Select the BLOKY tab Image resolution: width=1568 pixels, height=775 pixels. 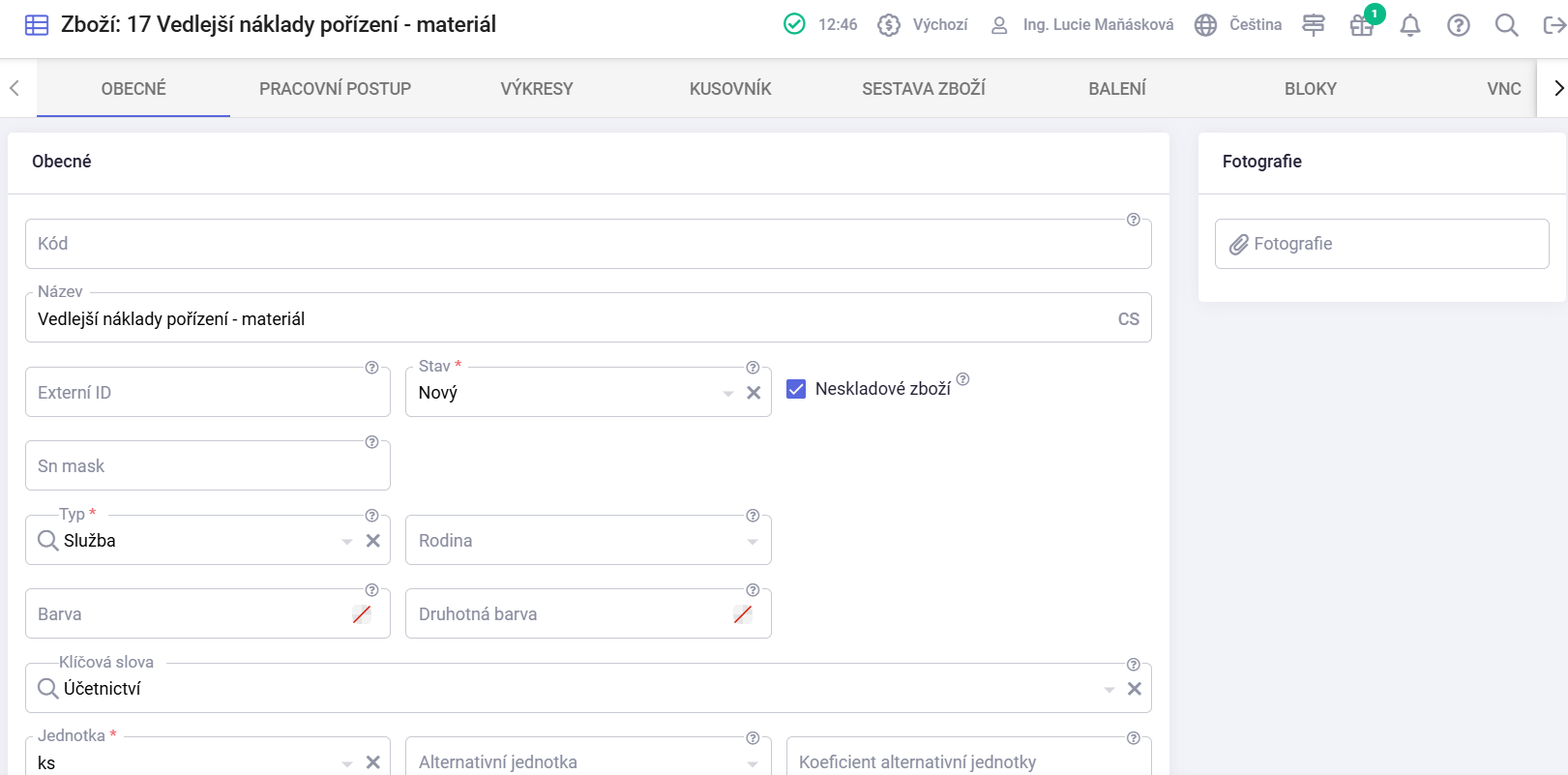point(1311,89)
